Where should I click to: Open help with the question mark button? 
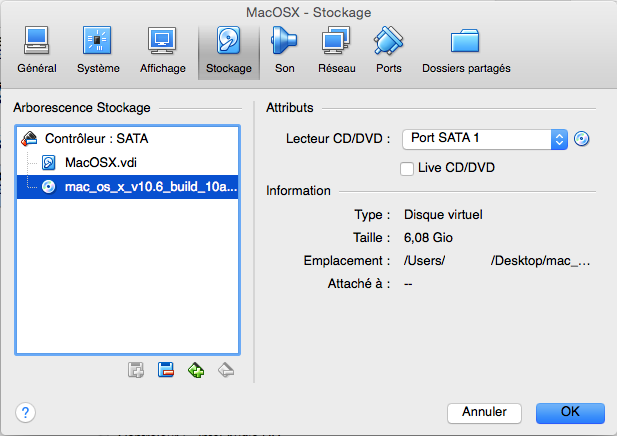(x=26, y=412)
